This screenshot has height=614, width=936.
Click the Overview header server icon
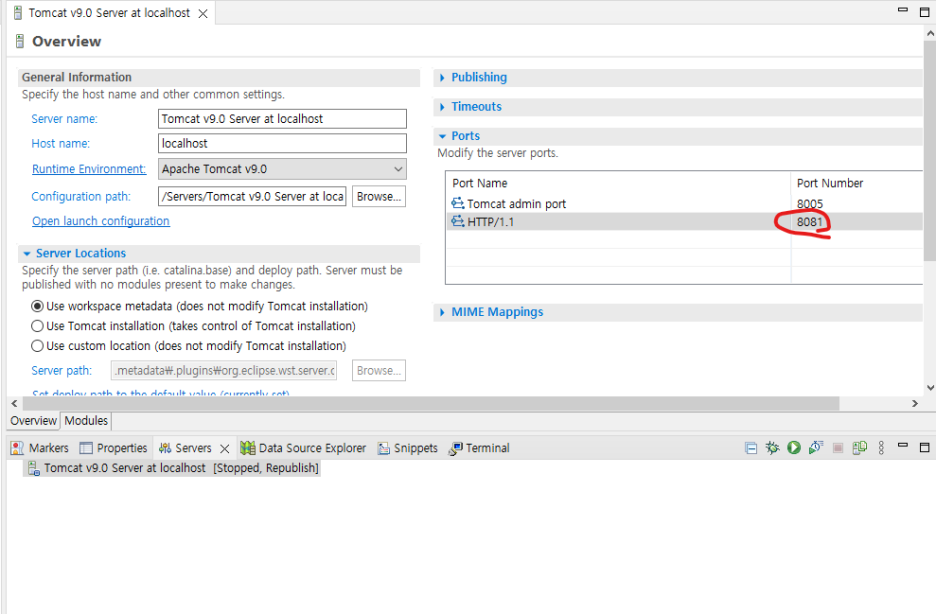click(x=20, y=41)
